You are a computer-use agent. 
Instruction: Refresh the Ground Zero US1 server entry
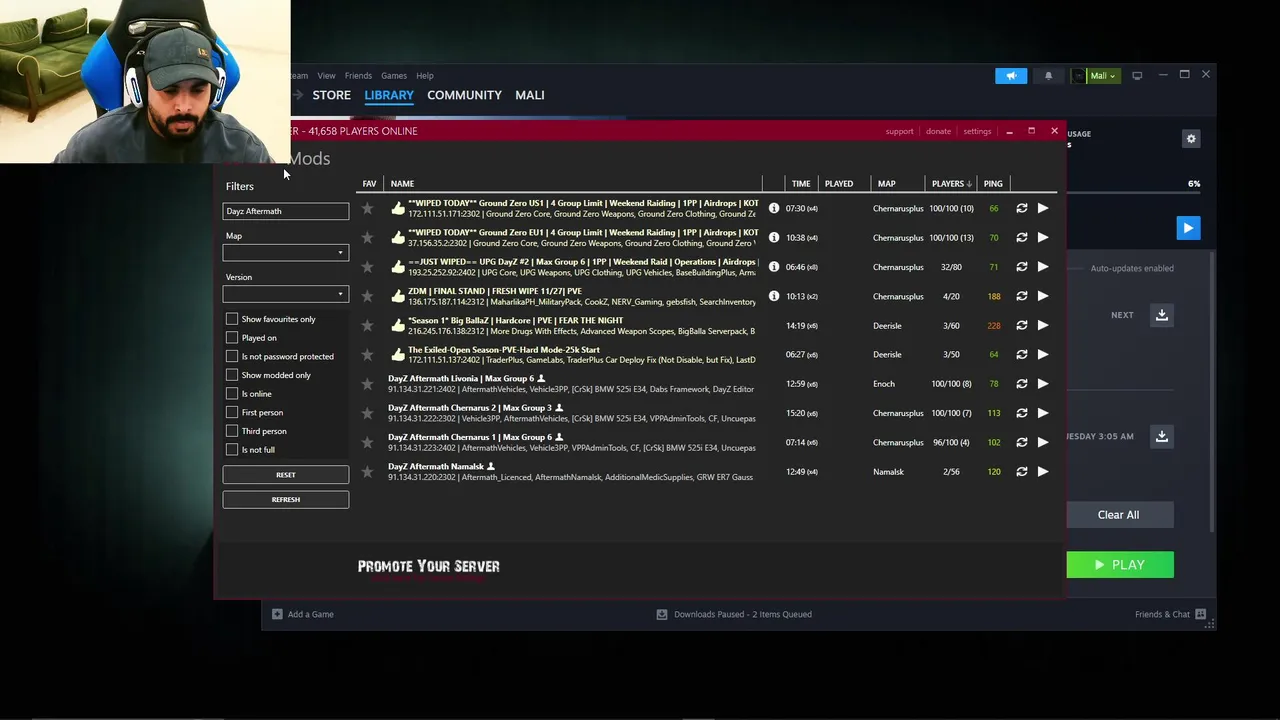pos(1021,208)
